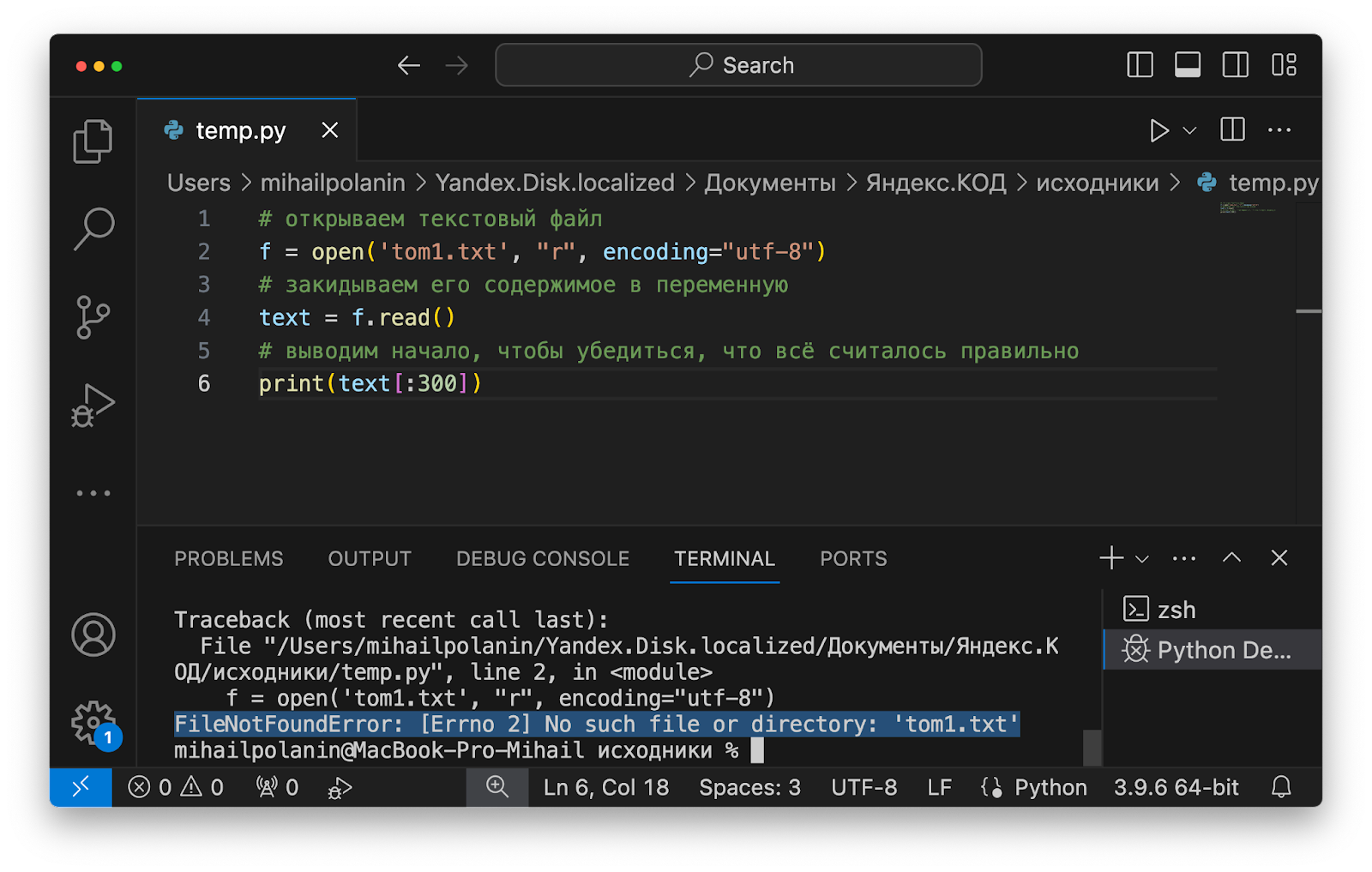1372x872 pixels.
Task: Switch to the PROBLEMS tab
Action: tap(228, 558)
